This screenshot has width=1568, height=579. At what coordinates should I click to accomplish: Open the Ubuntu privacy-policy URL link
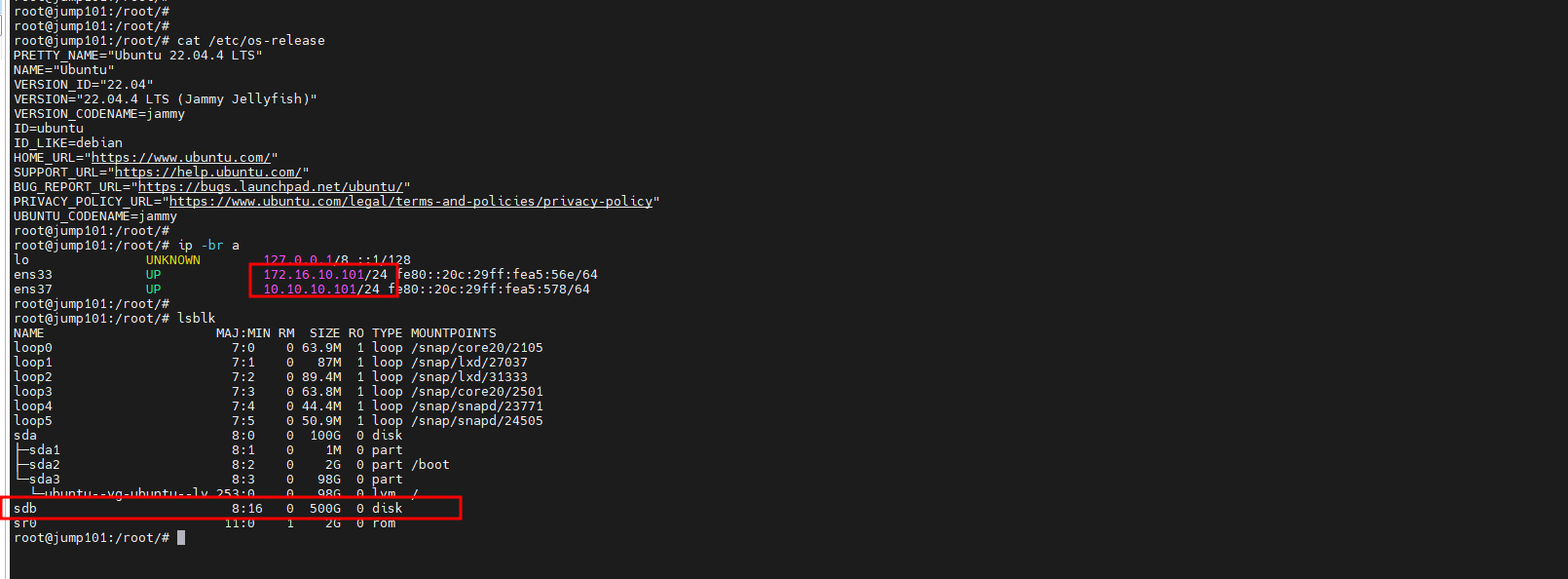point(411,202)
